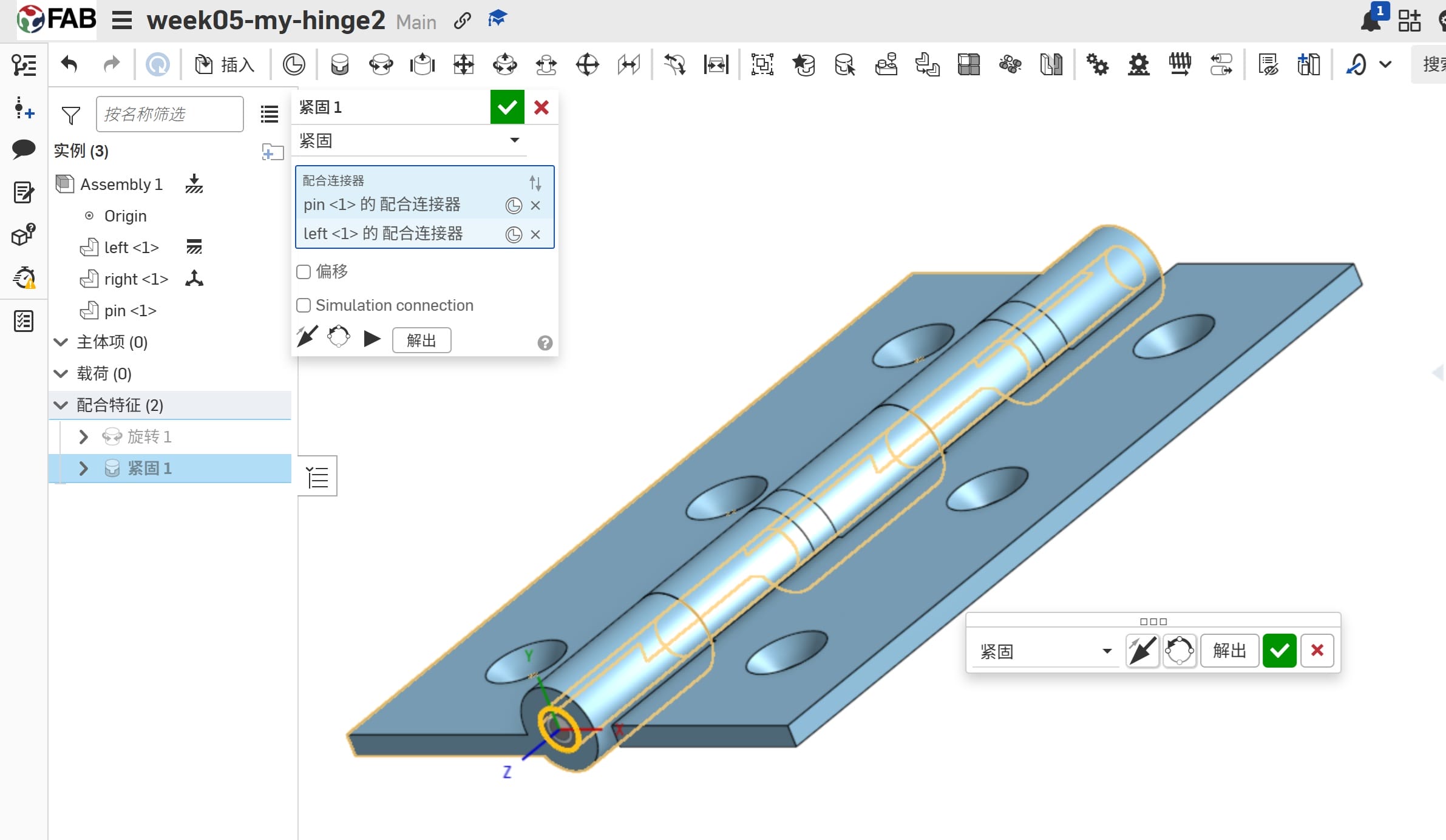
Task: Open the hamburger document menu
Action: [x=122, y=21]
